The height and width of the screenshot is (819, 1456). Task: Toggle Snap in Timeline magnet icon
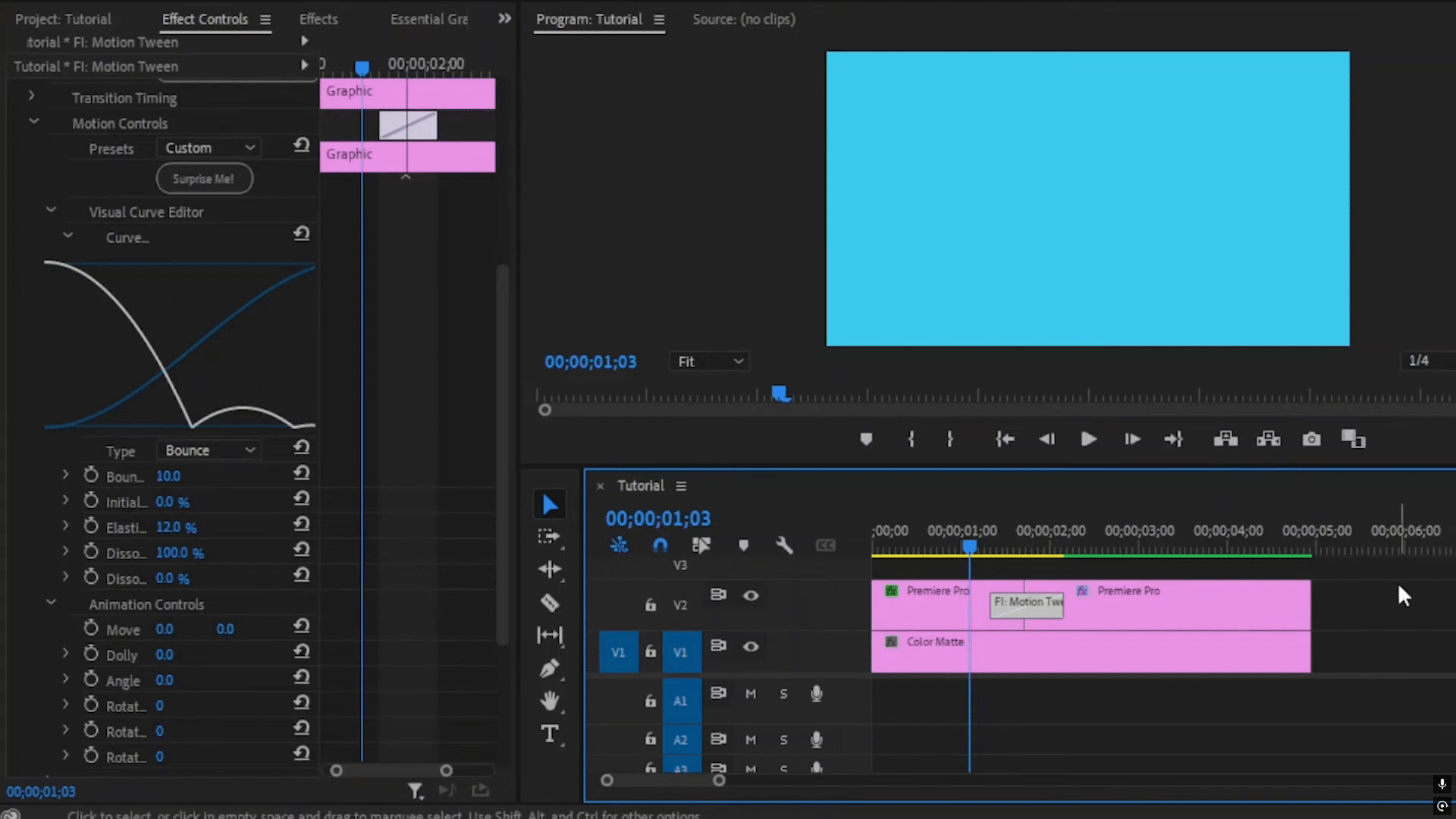[660, 545]
